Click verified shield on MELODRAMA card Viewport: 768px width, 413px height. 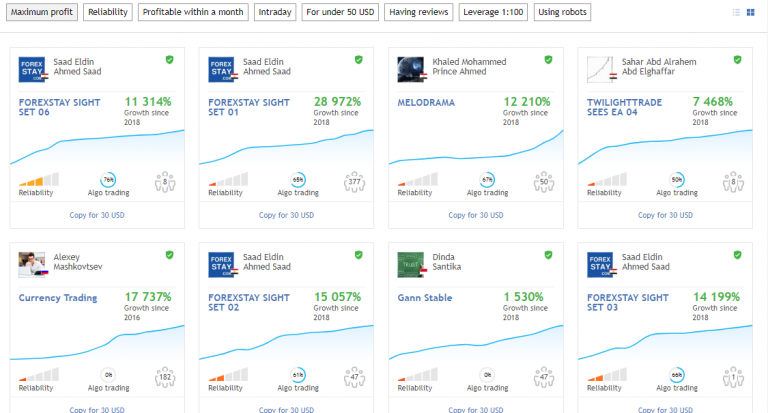548,60
